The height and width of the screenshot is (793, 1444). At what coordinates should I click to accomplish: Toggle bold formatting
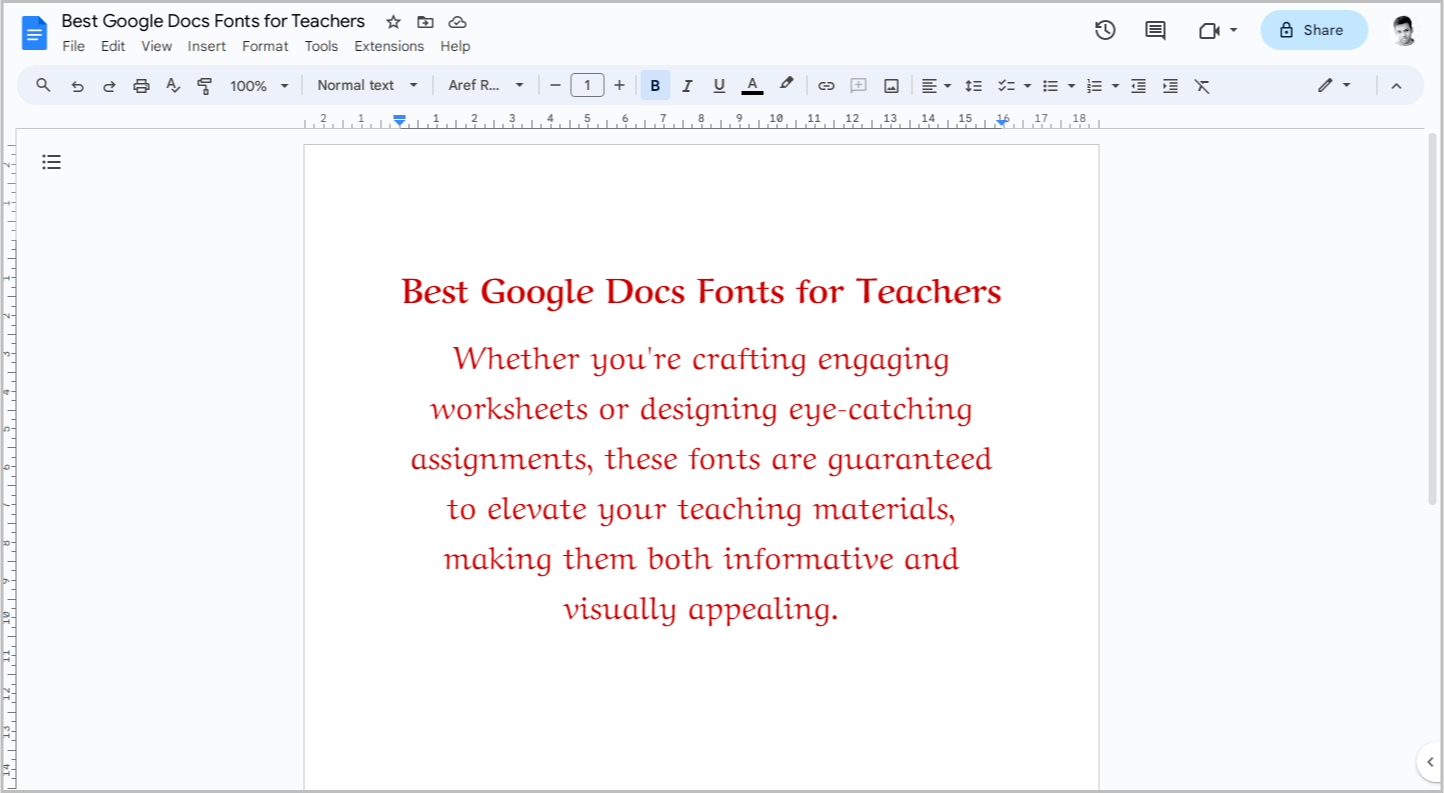[655, 85]
